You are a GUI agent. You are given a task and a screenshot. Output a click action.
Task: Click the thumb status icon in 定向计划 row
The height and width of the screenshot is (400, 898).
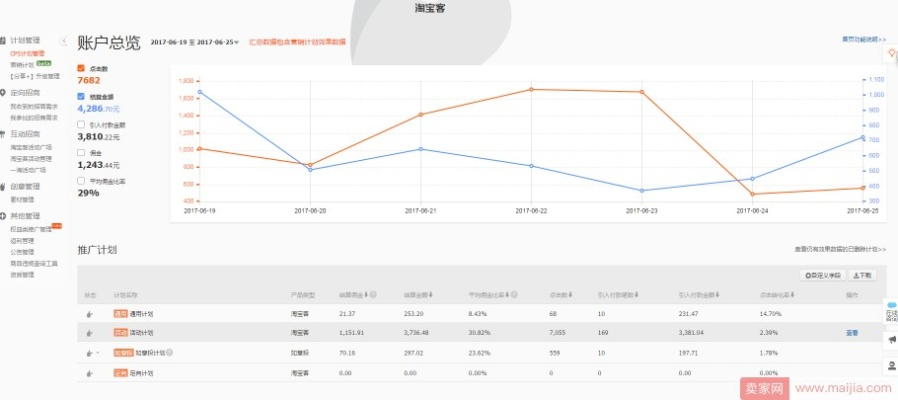tap(89, 374)
